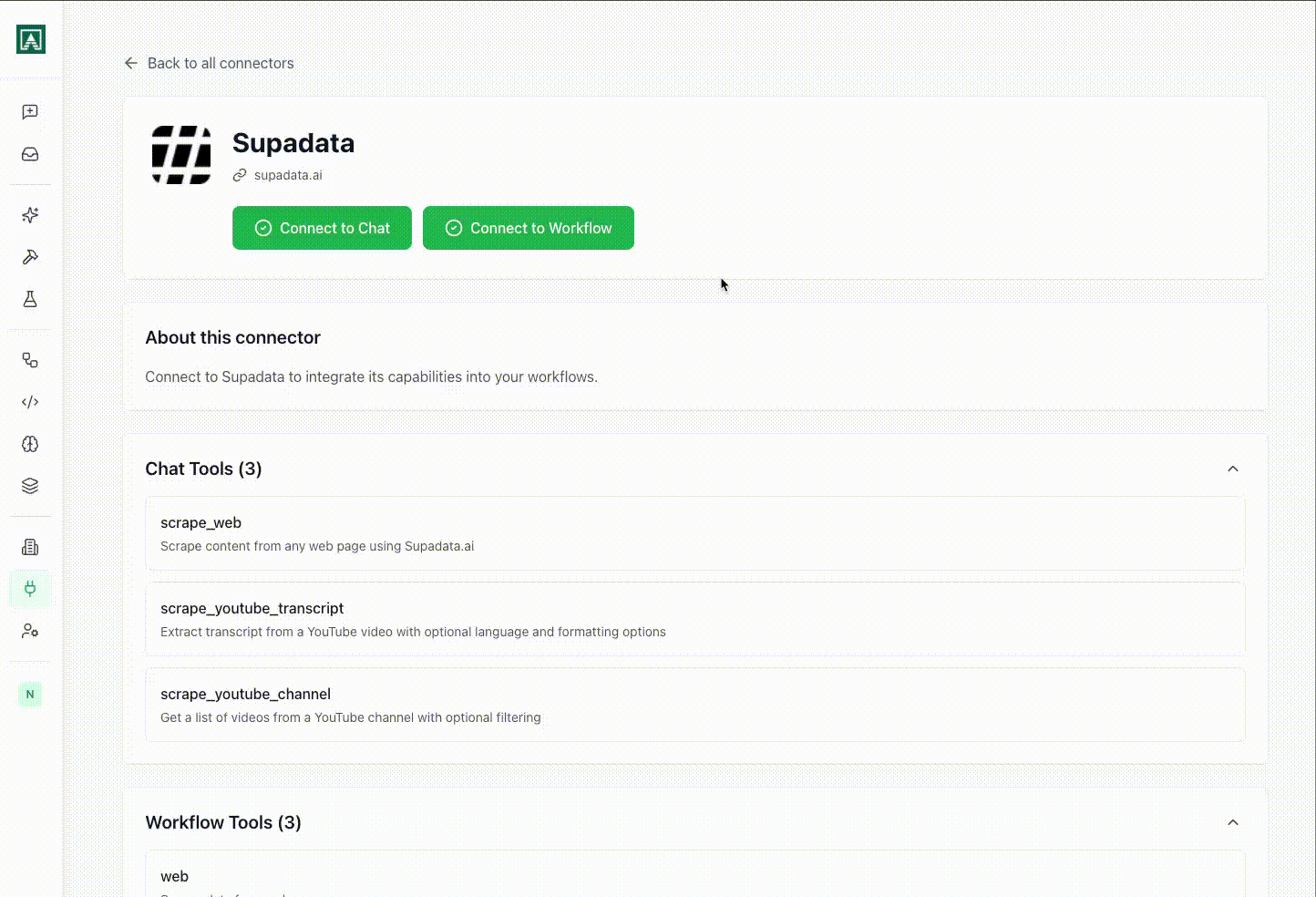Collapse the Workflow Tools section
The image size is (1316, 897).
point(1232,822)
